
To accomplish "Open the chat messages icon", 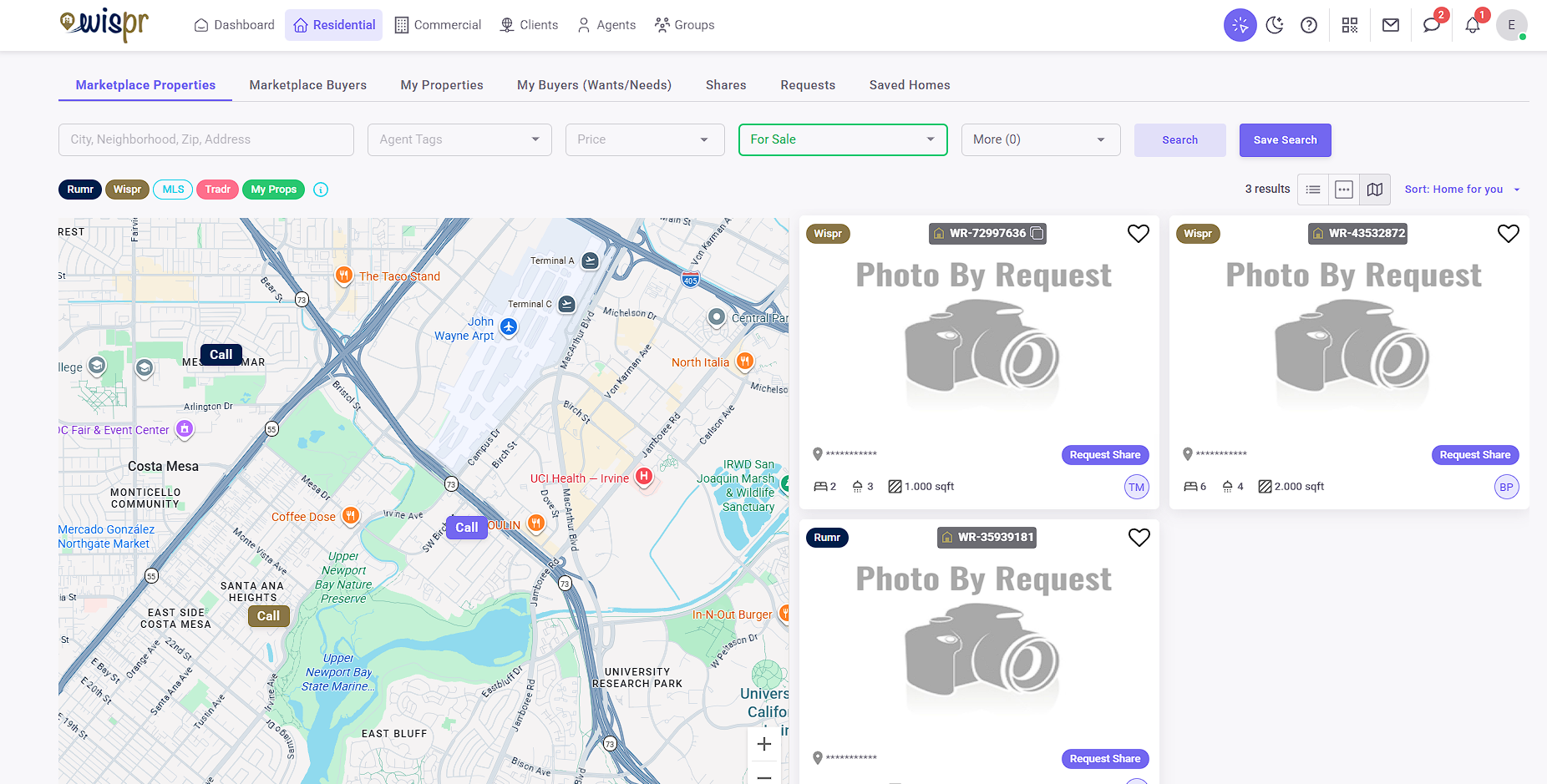I will pyautogui.click(x=1432, y=25).
